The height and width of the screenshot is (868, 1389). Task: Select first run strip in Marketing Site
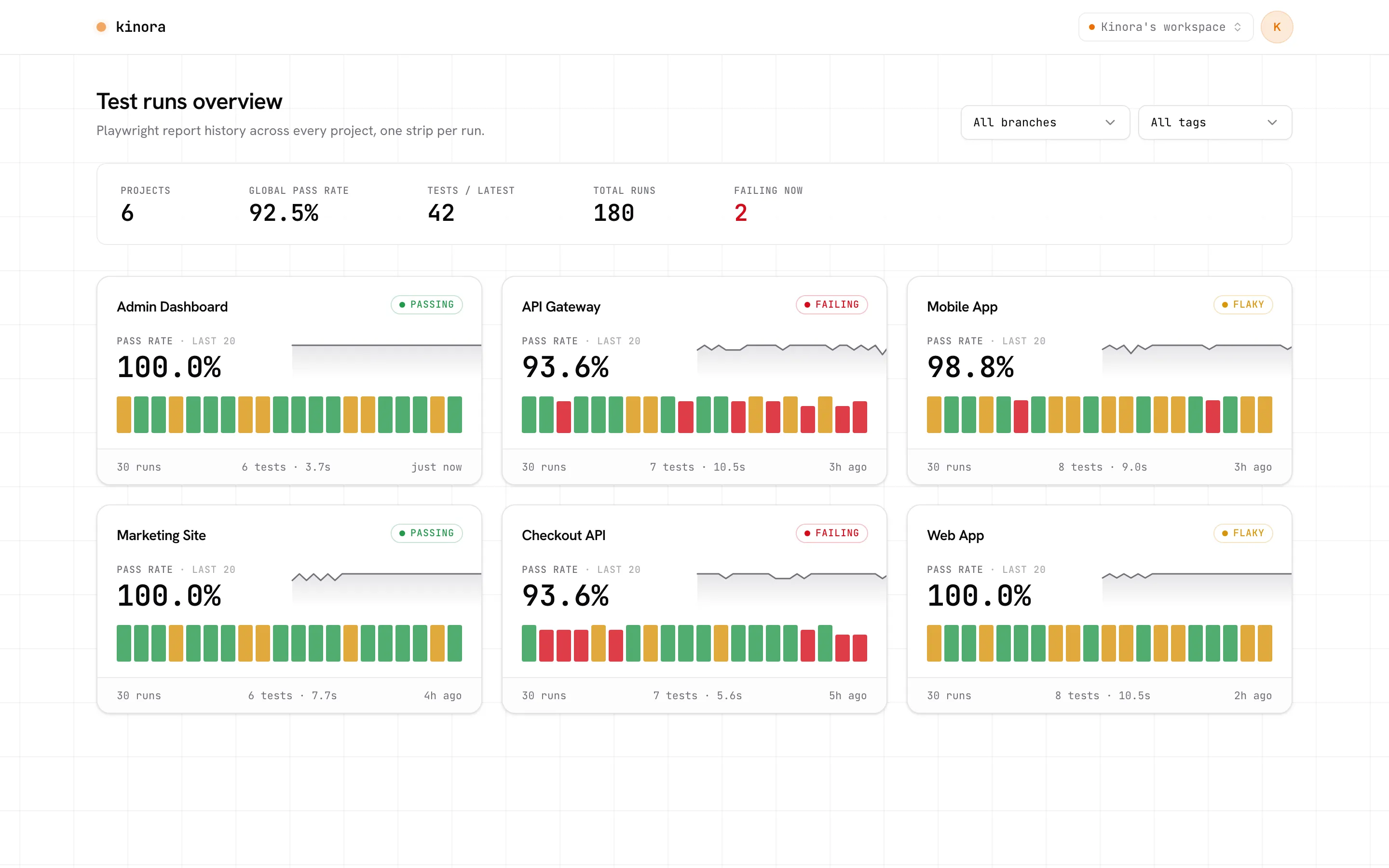124,642
